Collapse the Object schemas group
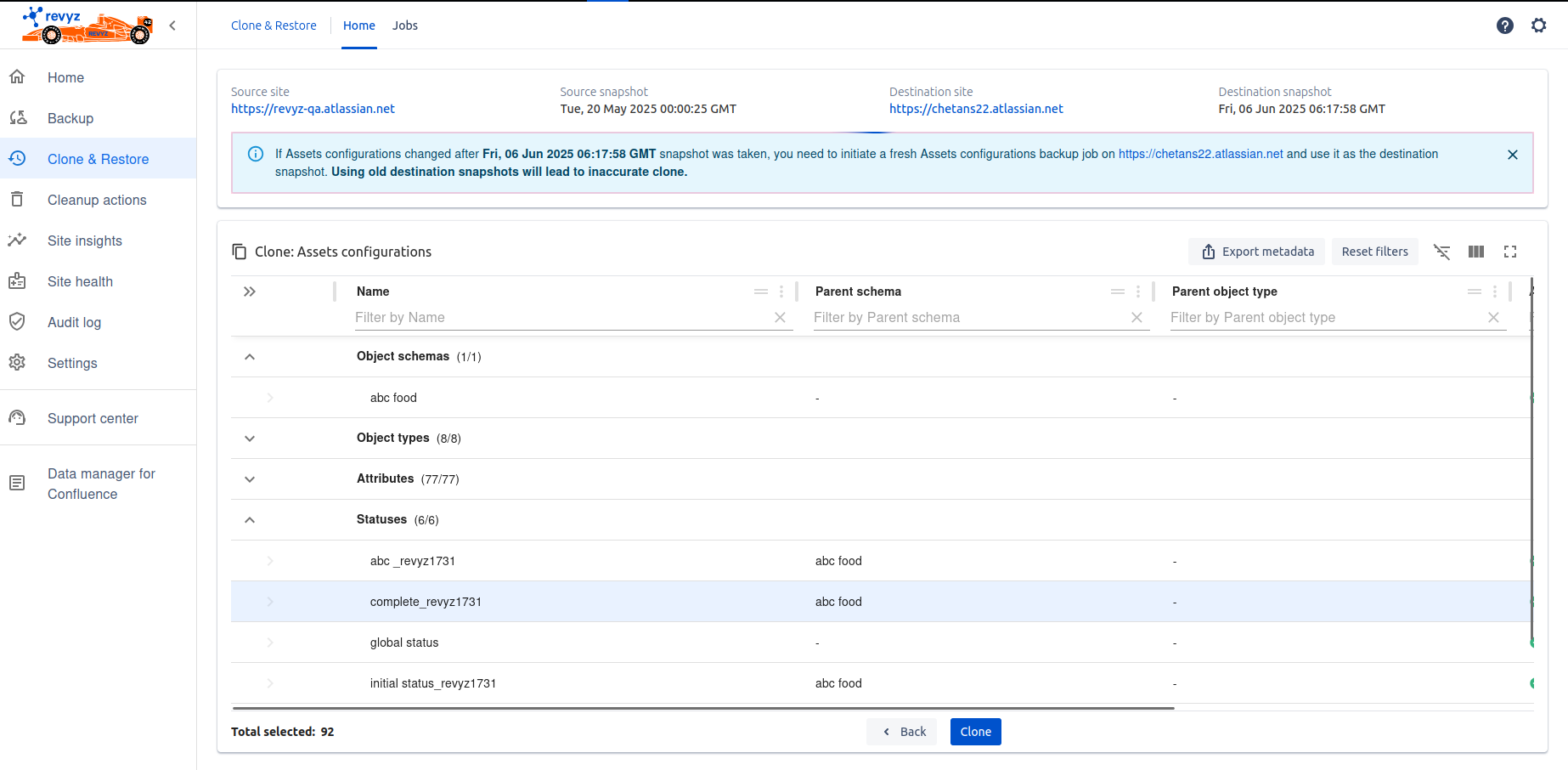This screenshot has width=1568, height=770. tap(250, 357)
